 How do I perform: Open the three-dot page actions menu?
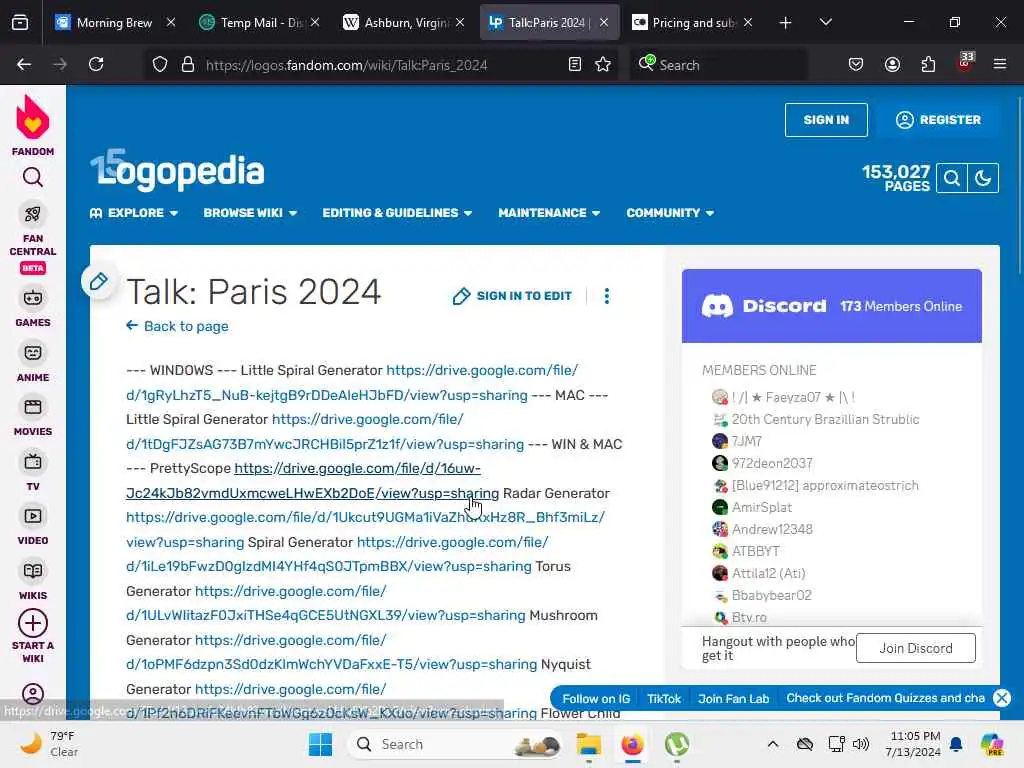[607, 296]
